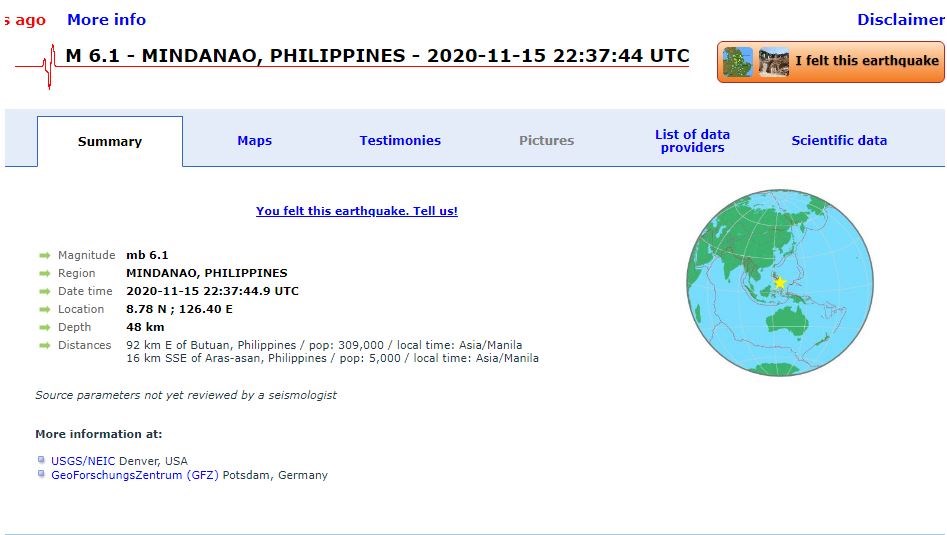Visit the USGS/NEIC link

click(x=83, y=461)
